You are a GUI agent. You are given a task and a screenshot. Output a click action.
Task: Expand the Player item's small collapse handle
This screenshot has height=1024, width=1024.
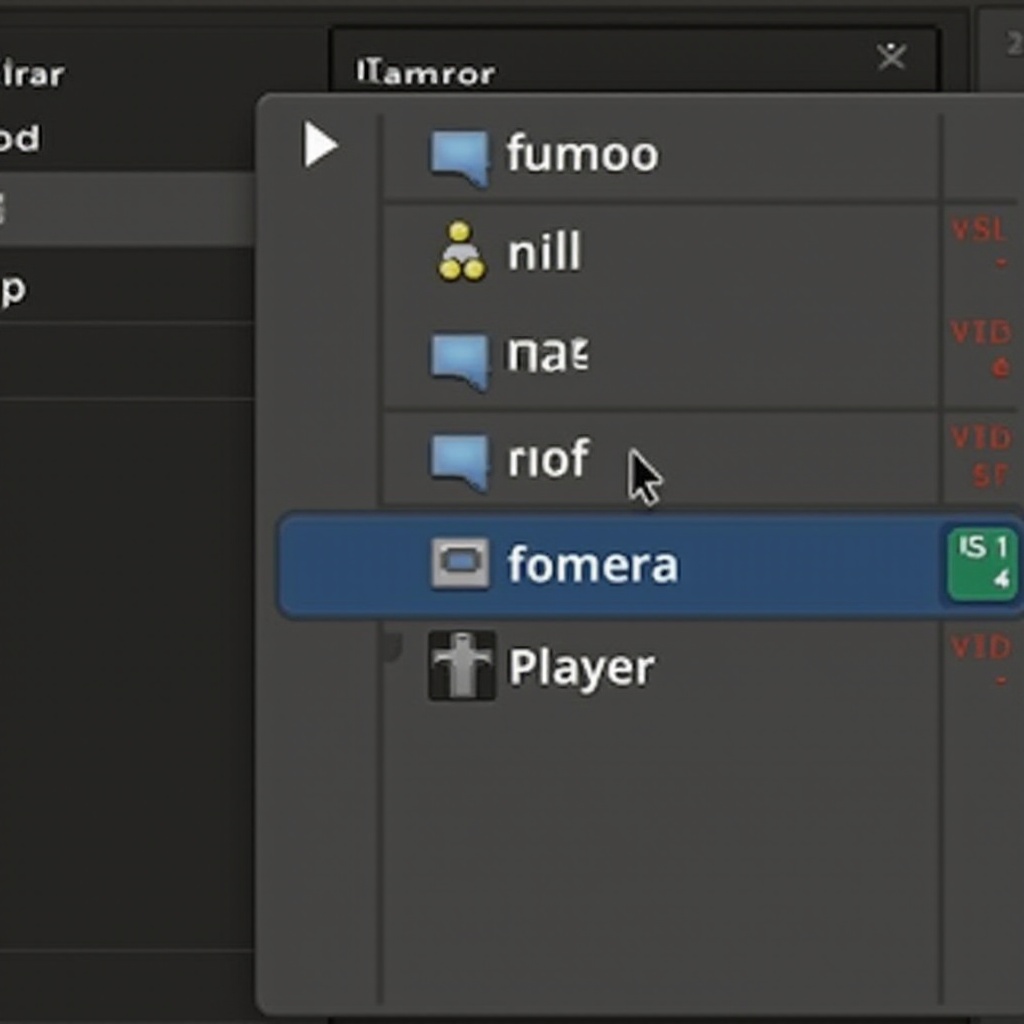coord(391,647)
